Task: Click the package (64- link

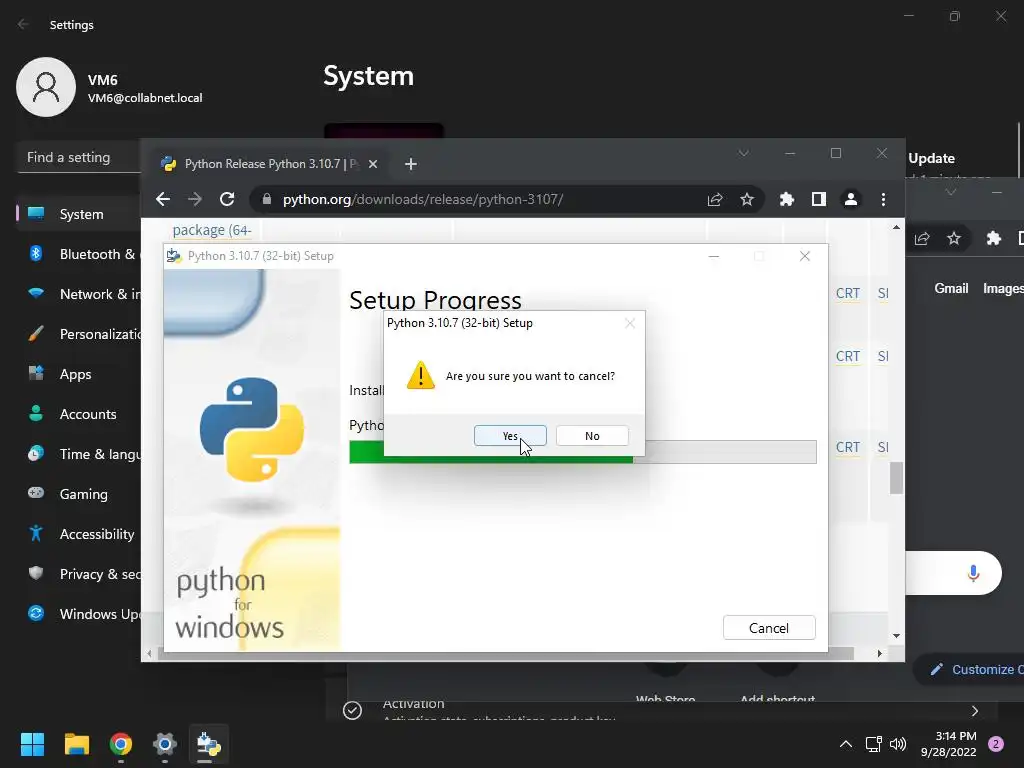Action: coord(212,230)
